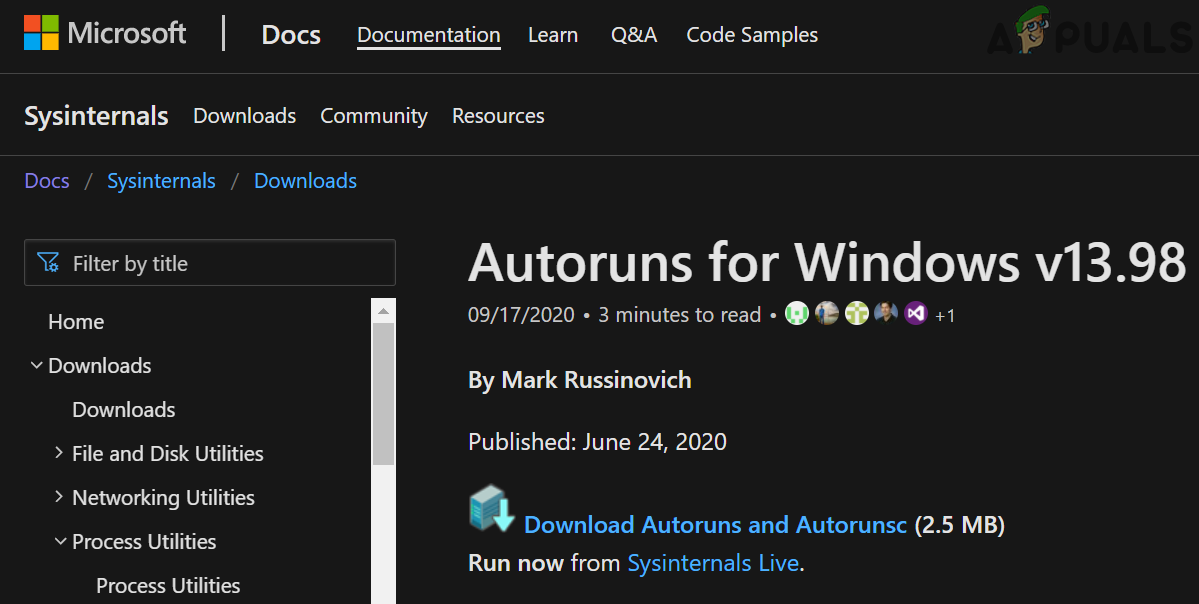Screen dimensions: 1199x604
Task: Click the second contributor photo avatar
Action: pos(826,315)
